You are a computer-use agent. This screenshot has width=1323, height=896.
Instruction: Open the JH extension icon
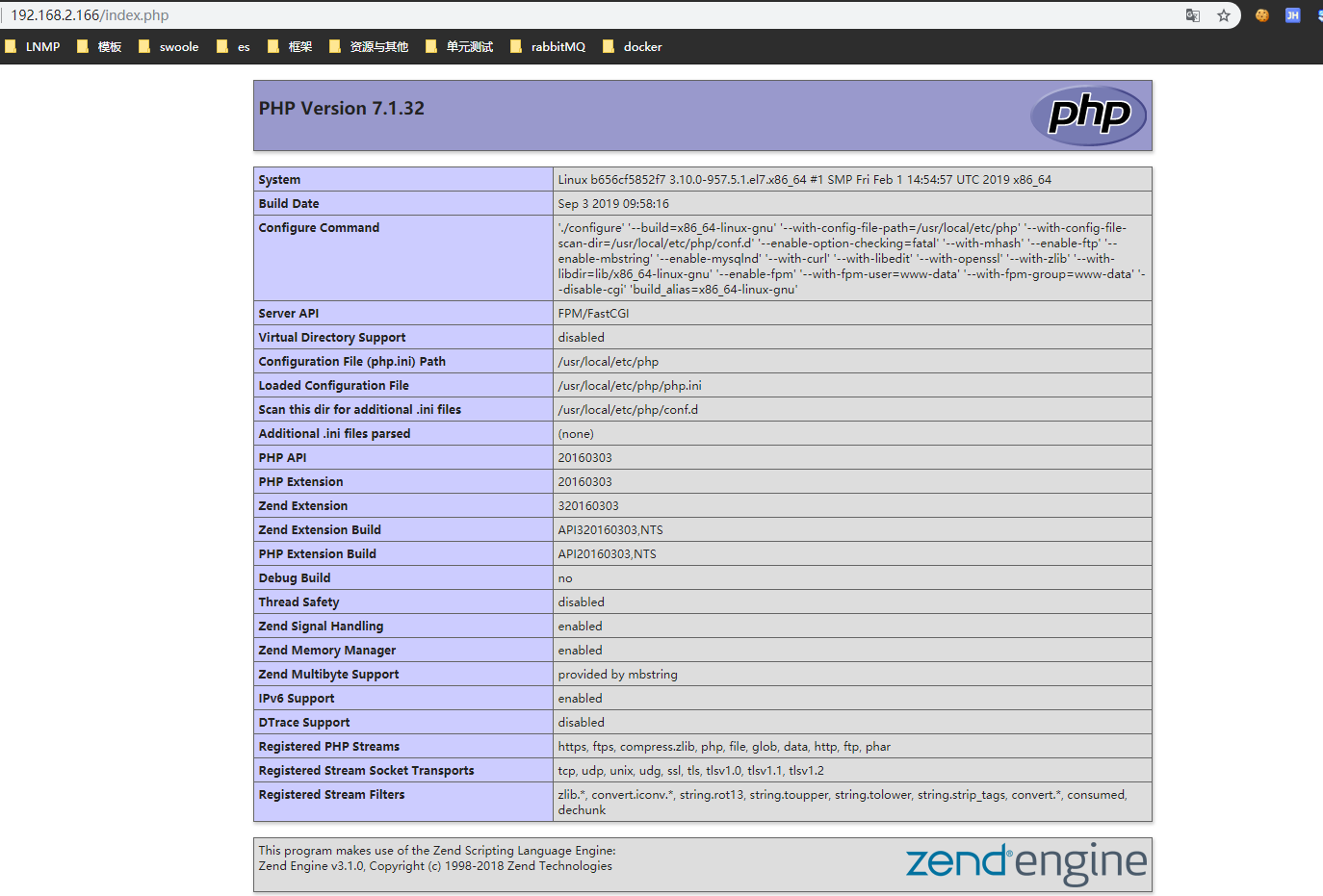click(x=1293, y=15)
